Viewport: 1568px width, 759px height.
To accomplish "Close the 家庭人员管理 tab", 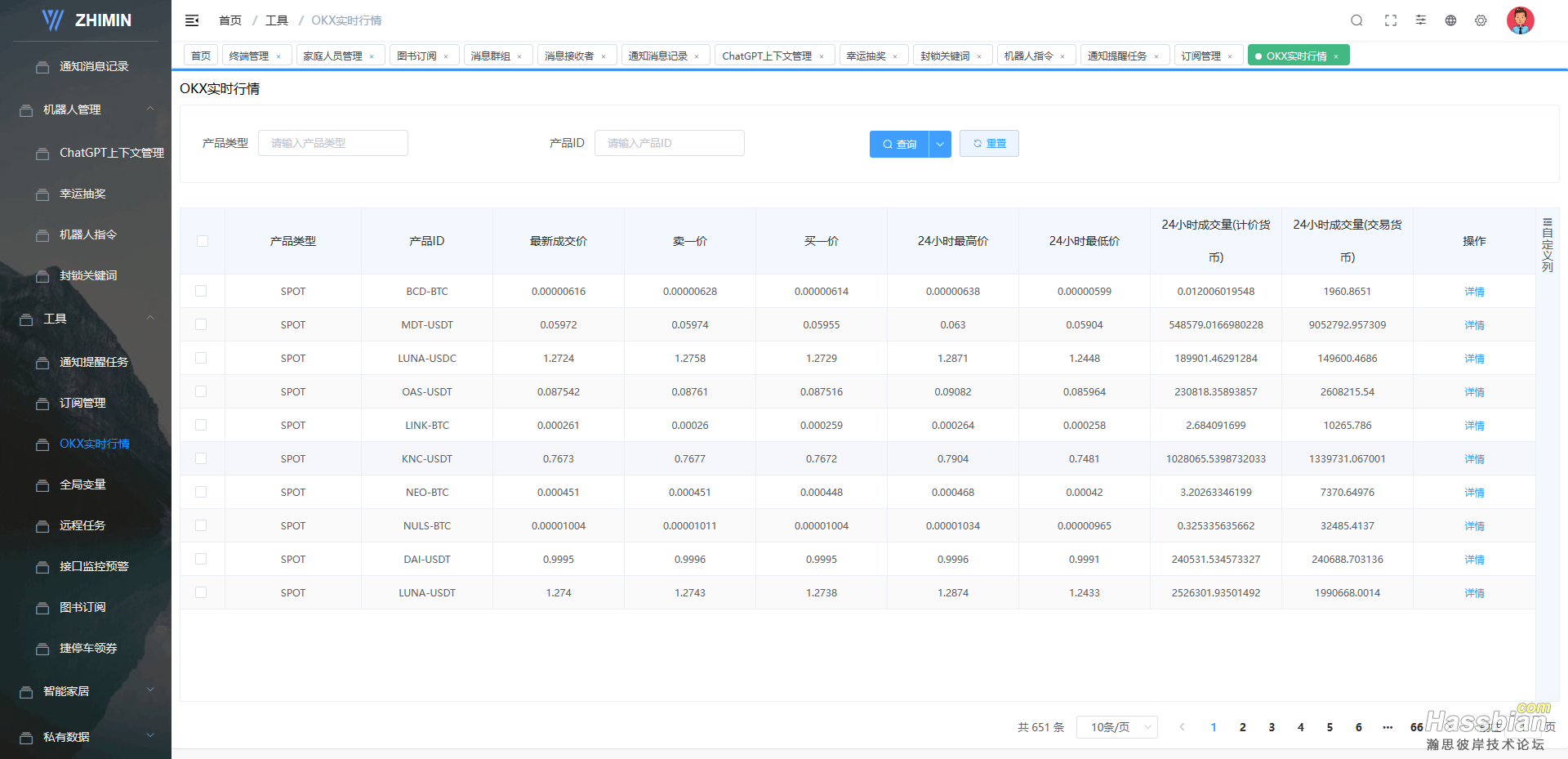I will point(372,56).
